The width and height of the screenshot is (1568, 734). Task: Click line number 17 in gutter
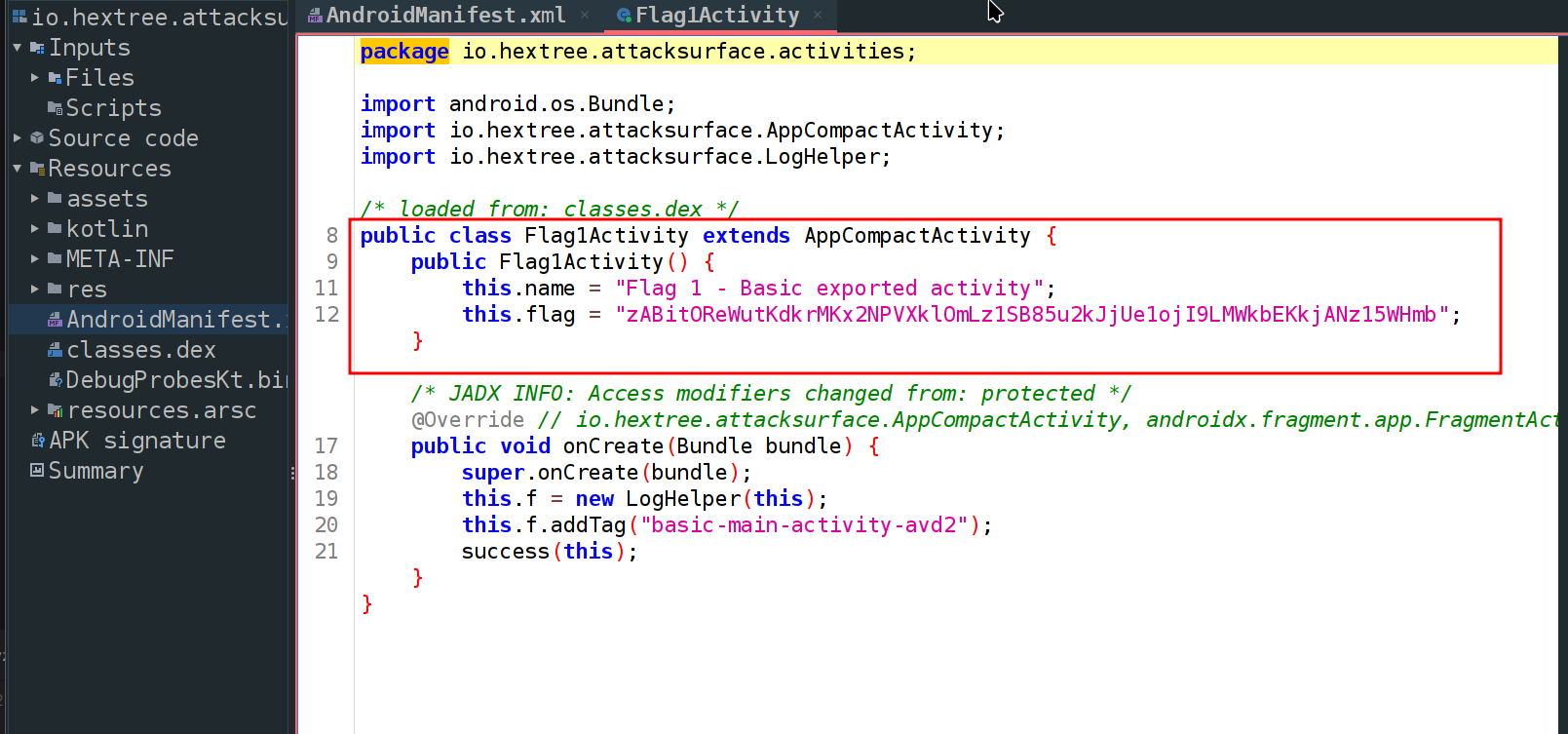(x=326, y=446)
